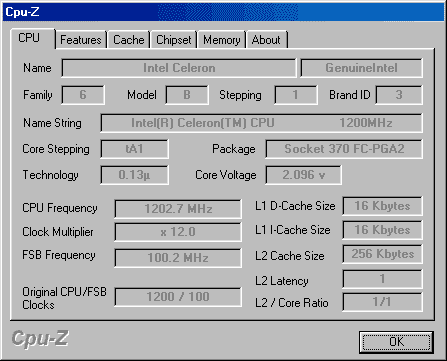
Task: Click the 'Model' label
Action: [x=142, y=95]
